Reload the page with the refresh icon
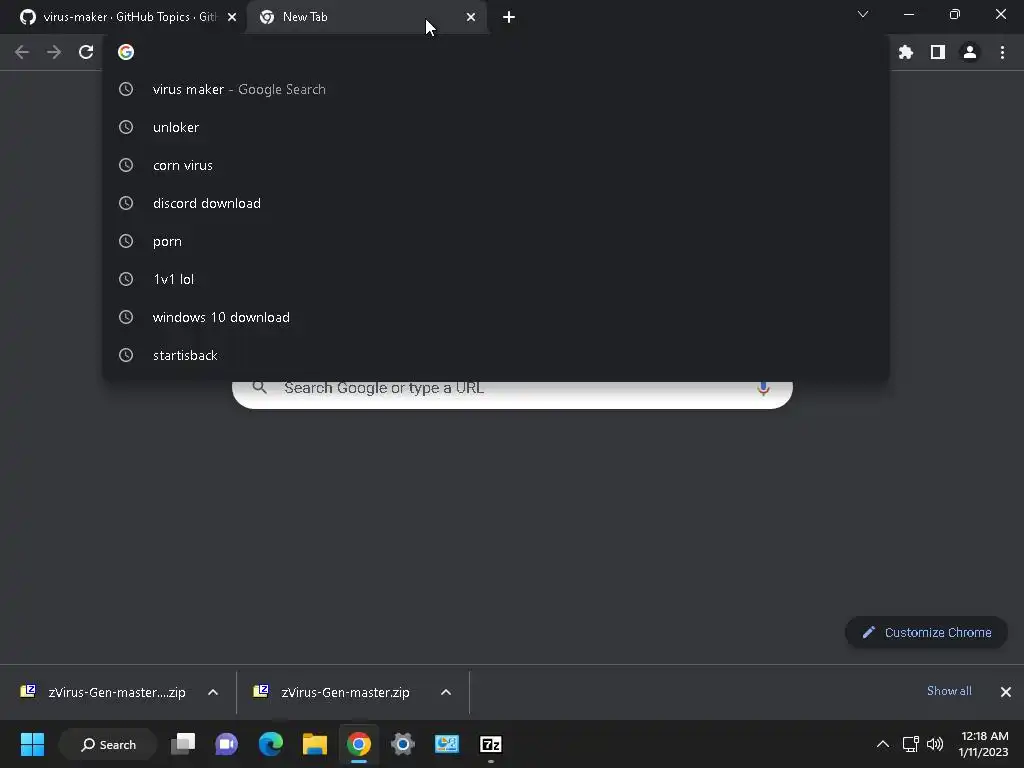 coord(86,52)
